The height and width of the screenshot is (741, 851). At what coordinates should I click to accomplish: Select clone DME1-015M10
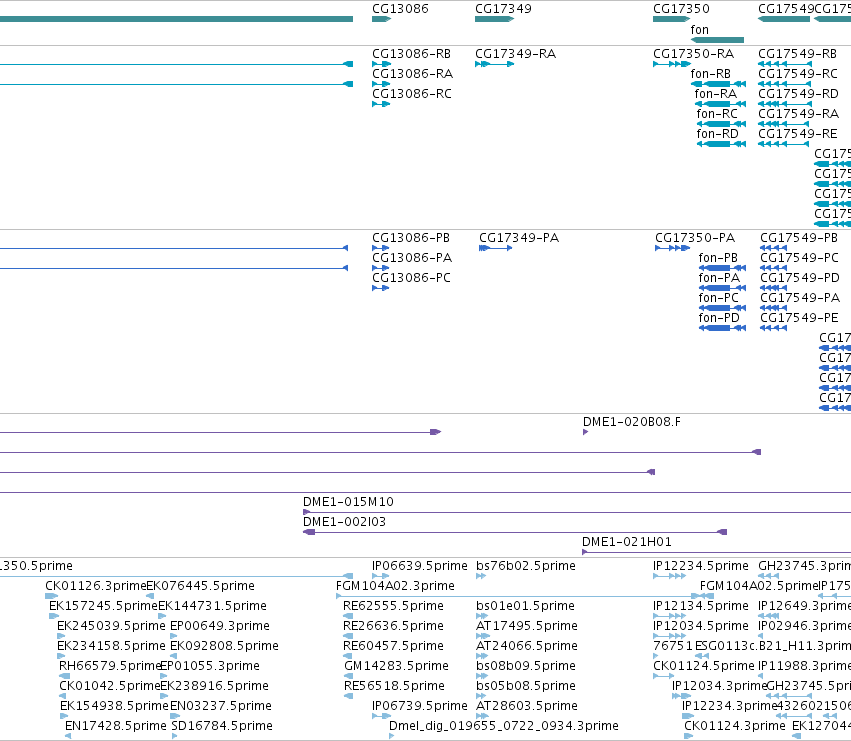(x=348, y=502)
